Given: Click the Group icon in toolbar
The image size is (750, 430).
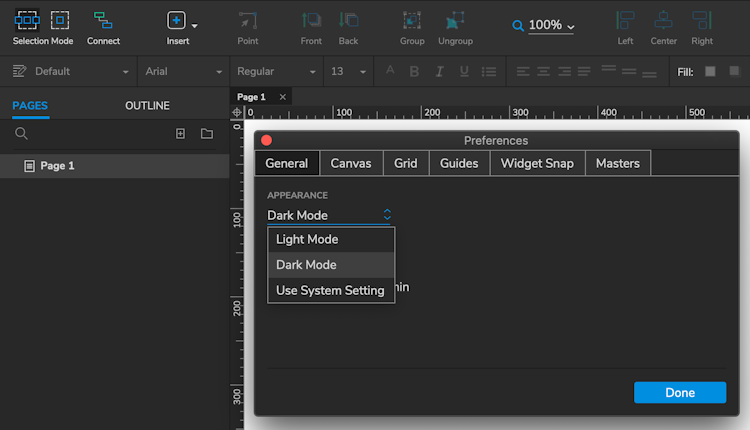Looking at the screenshot, I should 412,20.
